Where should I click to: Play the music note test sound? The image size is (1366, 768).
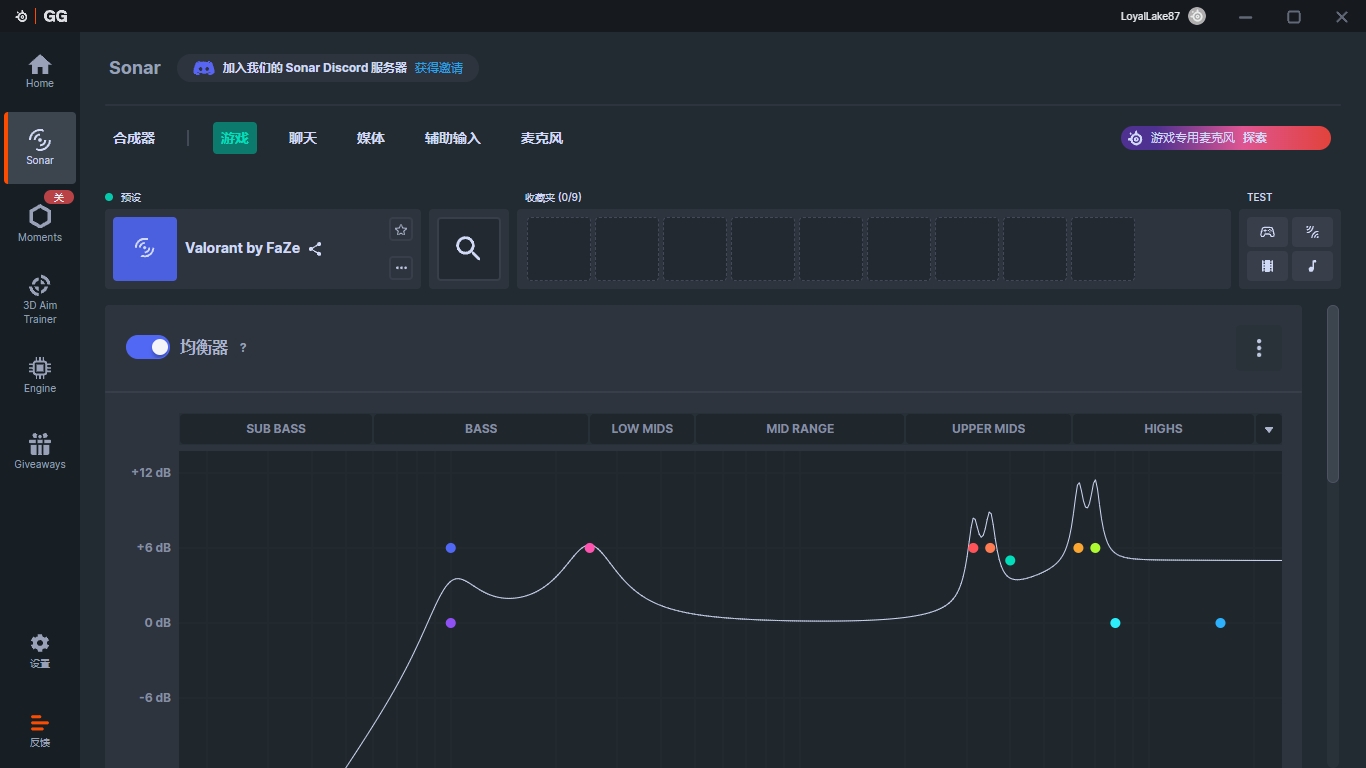tap(1312, 266)
